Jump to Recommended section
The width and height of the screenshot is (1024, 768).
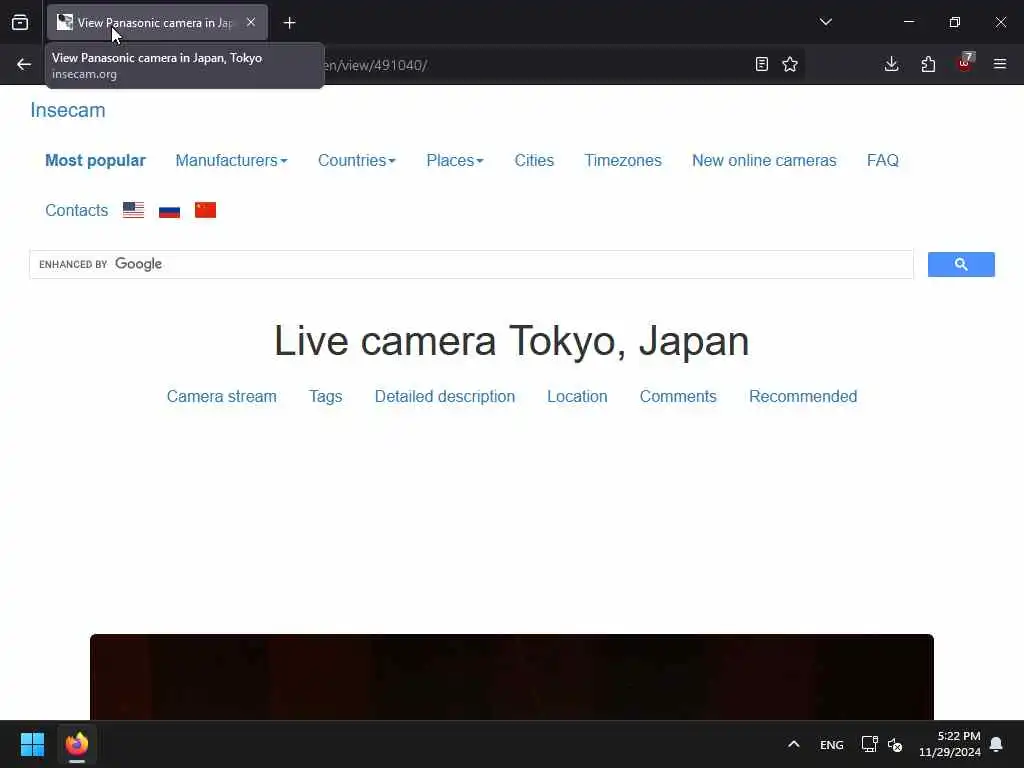pyautogui.click(x=803, y=396)
